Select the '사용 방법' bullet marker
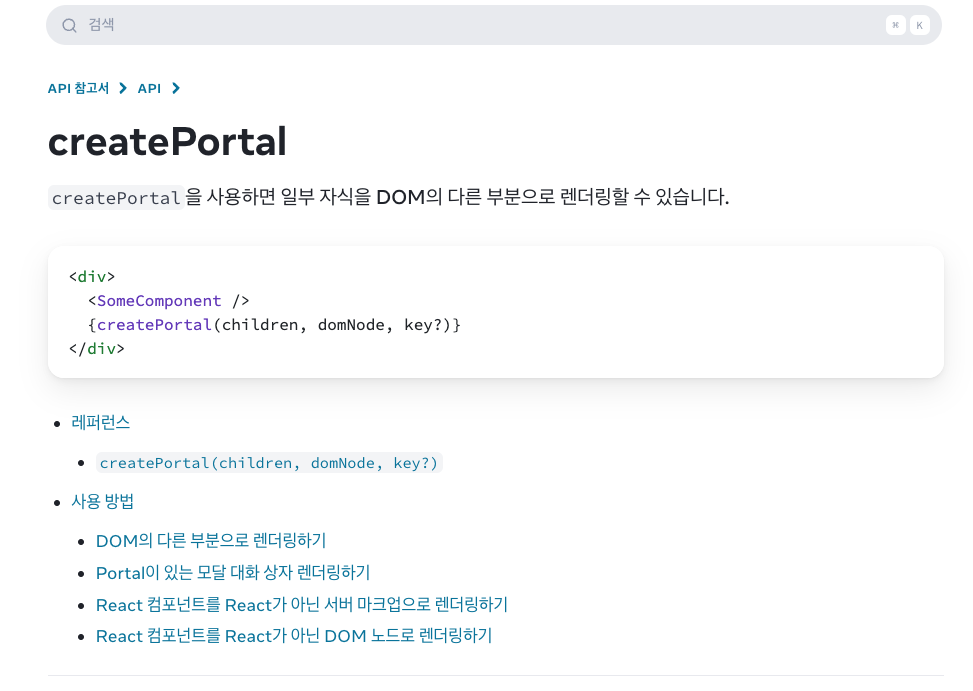Screen dimensions: 973x691 57,501
